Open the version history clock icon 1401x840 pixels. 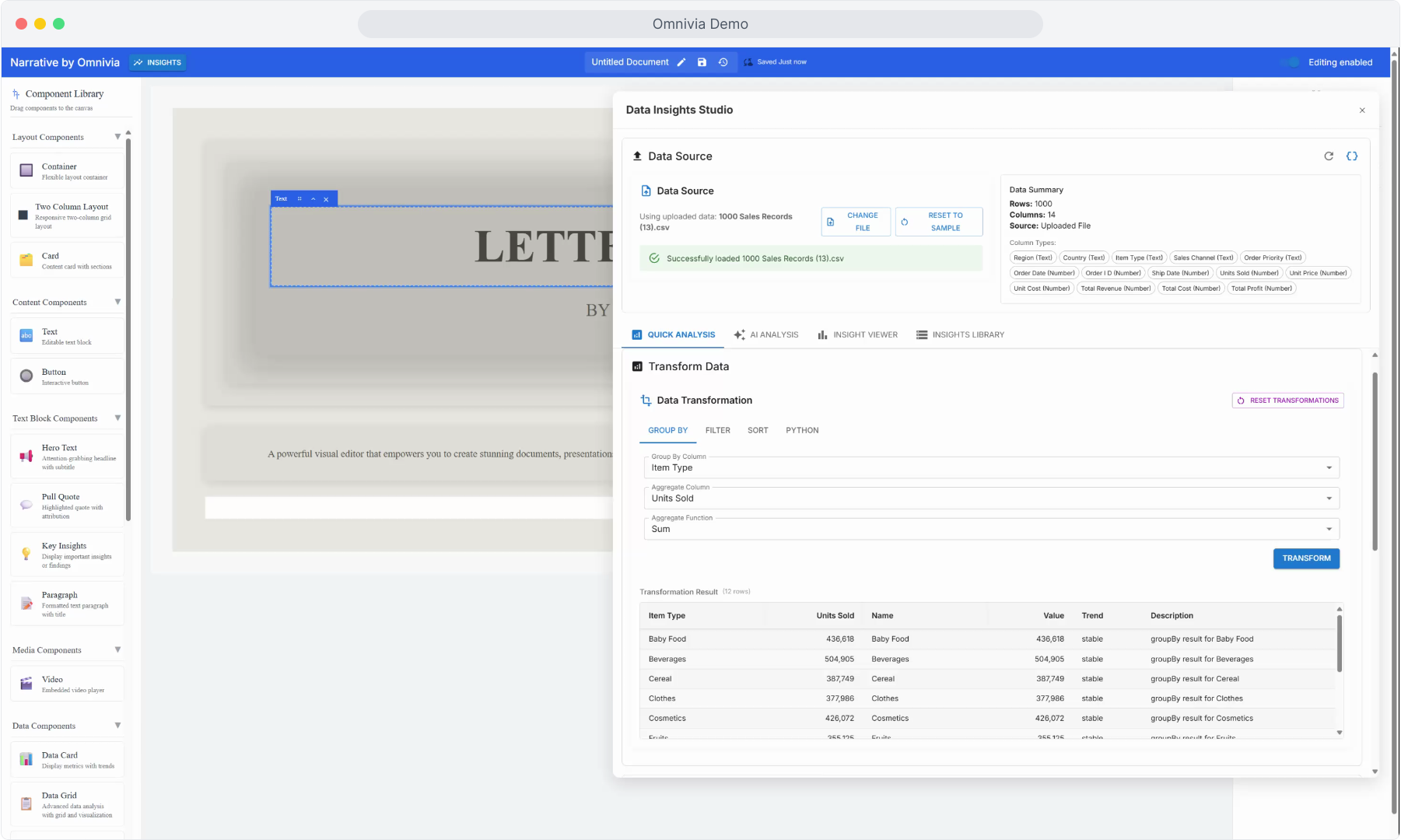click(x=723, y=62)
